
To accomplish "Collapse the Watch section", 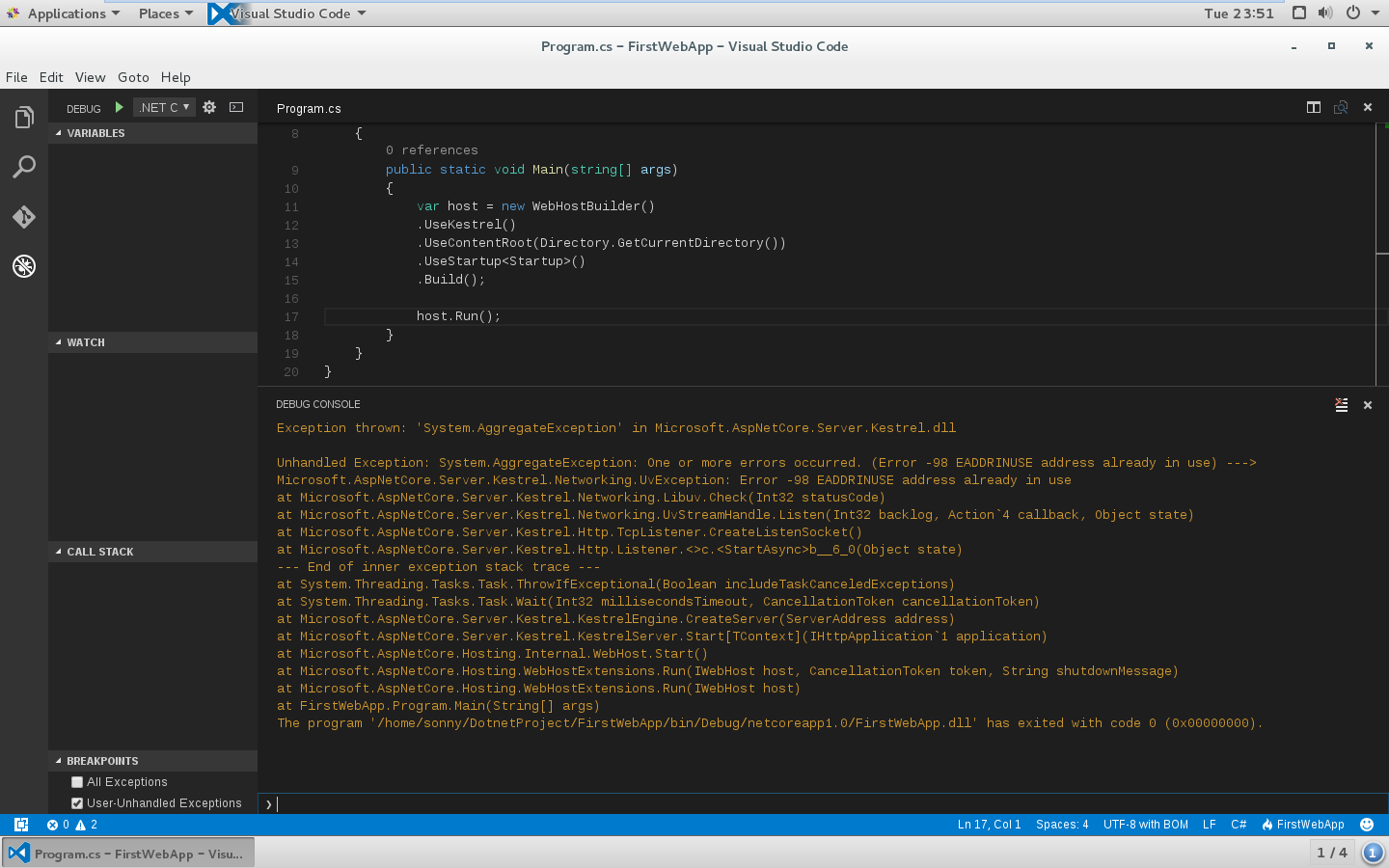I will [x=152, y=342].
